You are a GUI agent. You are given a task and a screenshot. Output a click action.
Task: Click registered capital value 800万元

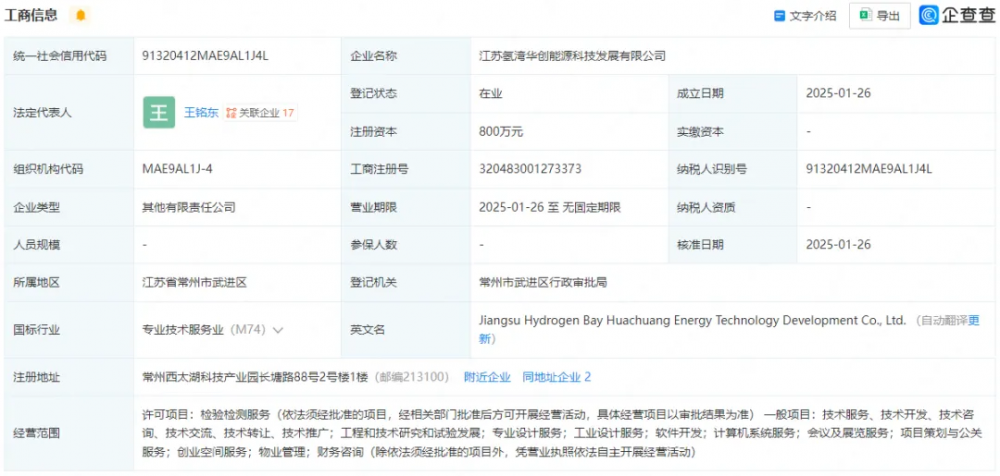pyautogui.click(x=501, y=131)
